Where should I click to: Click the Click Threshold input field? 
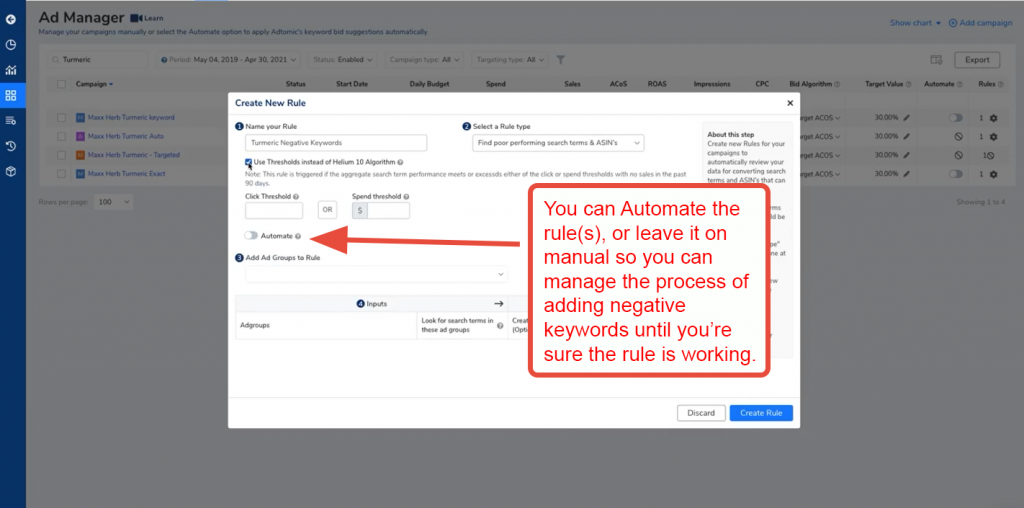[274, 211]
